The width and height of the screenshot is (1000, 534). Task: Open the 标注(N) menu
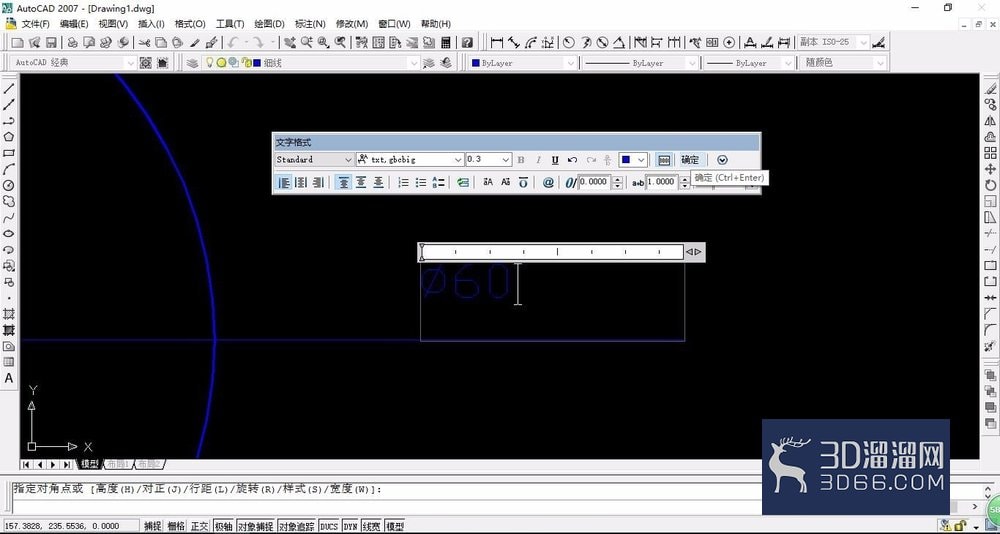tap(310, 24)
